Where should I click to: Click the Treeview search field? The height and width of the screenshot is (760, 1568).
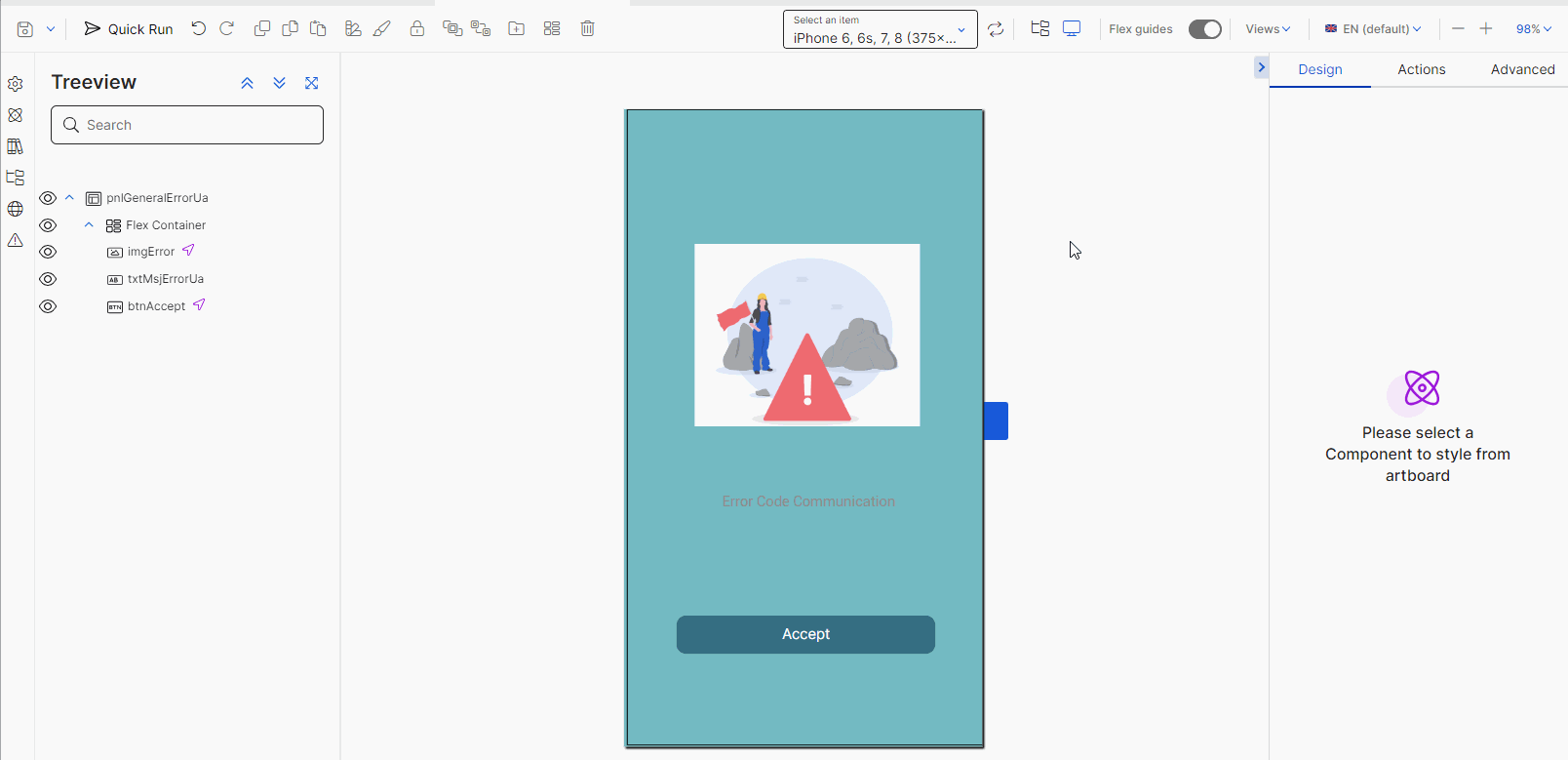click(187, 125)
